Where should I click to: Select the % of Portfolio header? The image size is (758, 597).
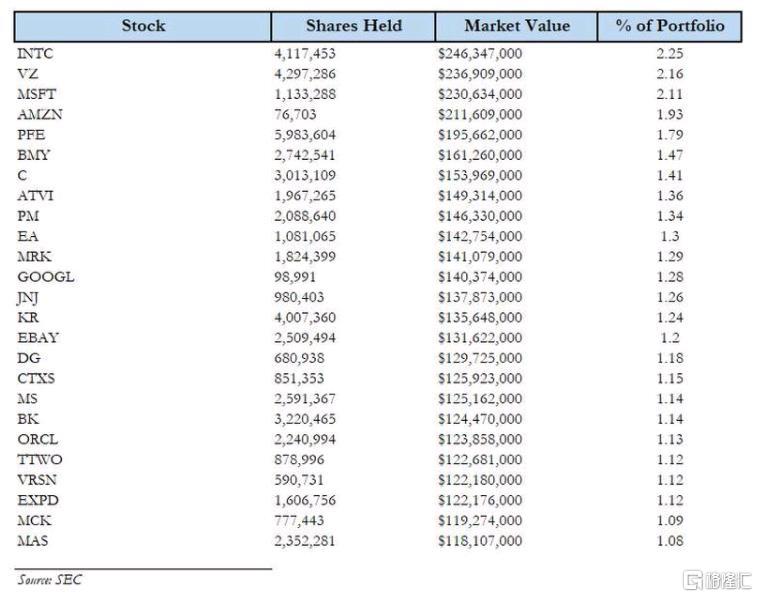click(x=670, y=26)
